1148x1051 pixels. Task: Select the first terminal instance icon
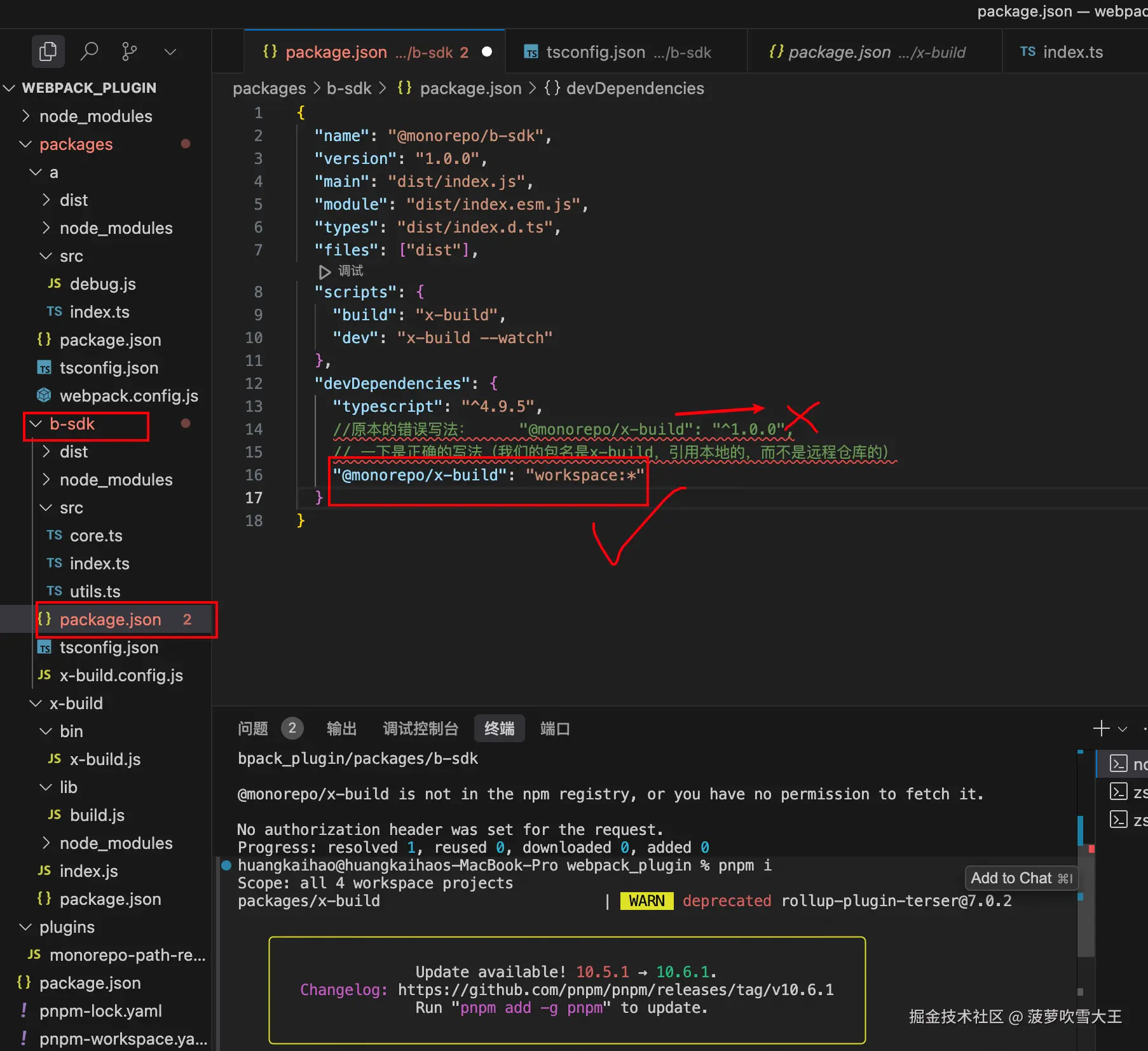(x=1118, y=763)
